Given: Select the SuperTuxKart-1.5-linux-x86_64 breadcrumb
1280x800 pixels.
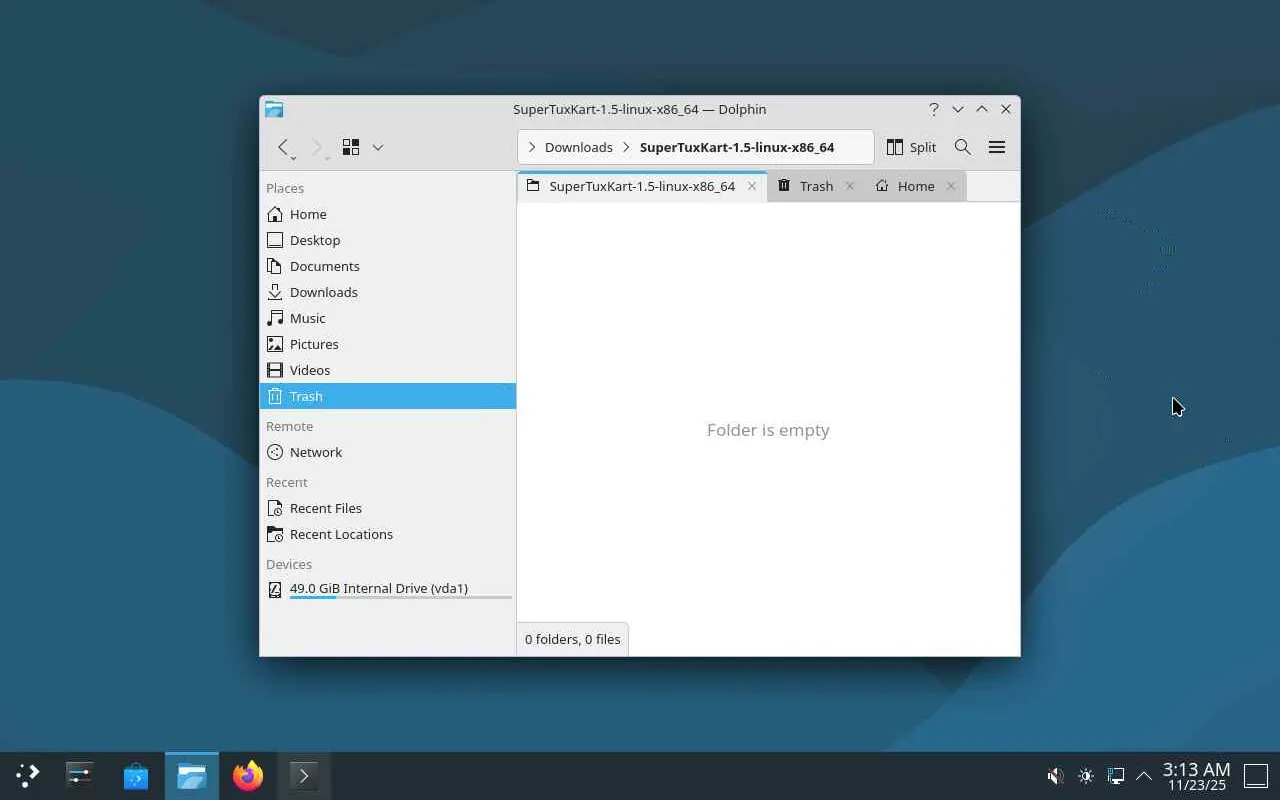Looking at the screenshot, I should point(737,147).
